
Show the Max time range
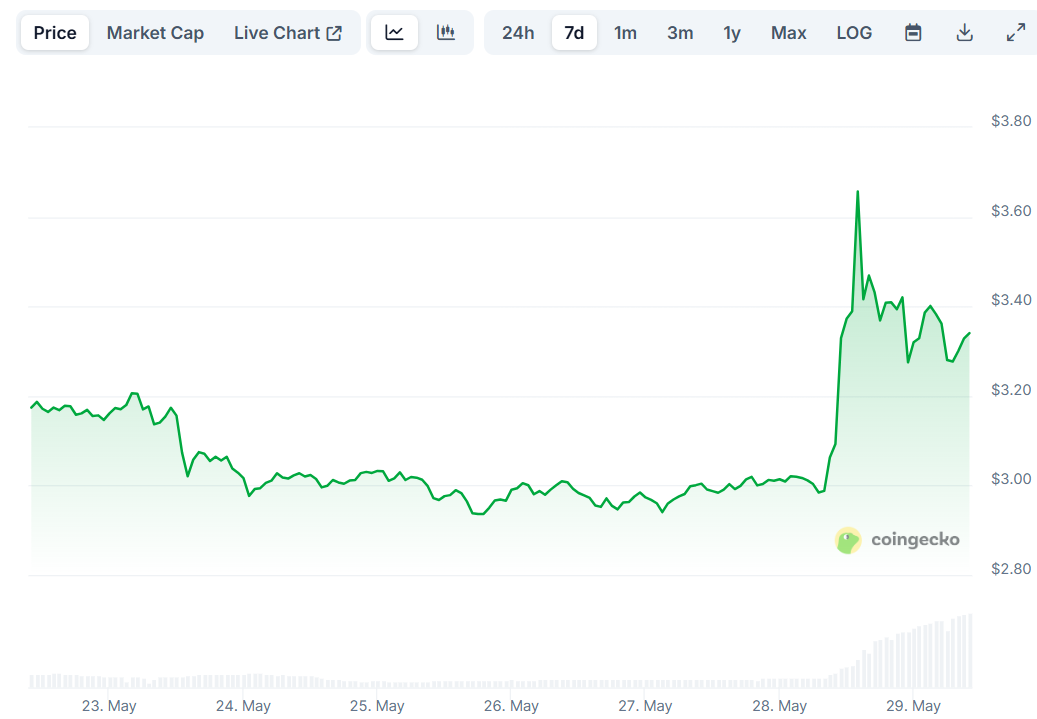pos(788,33)
